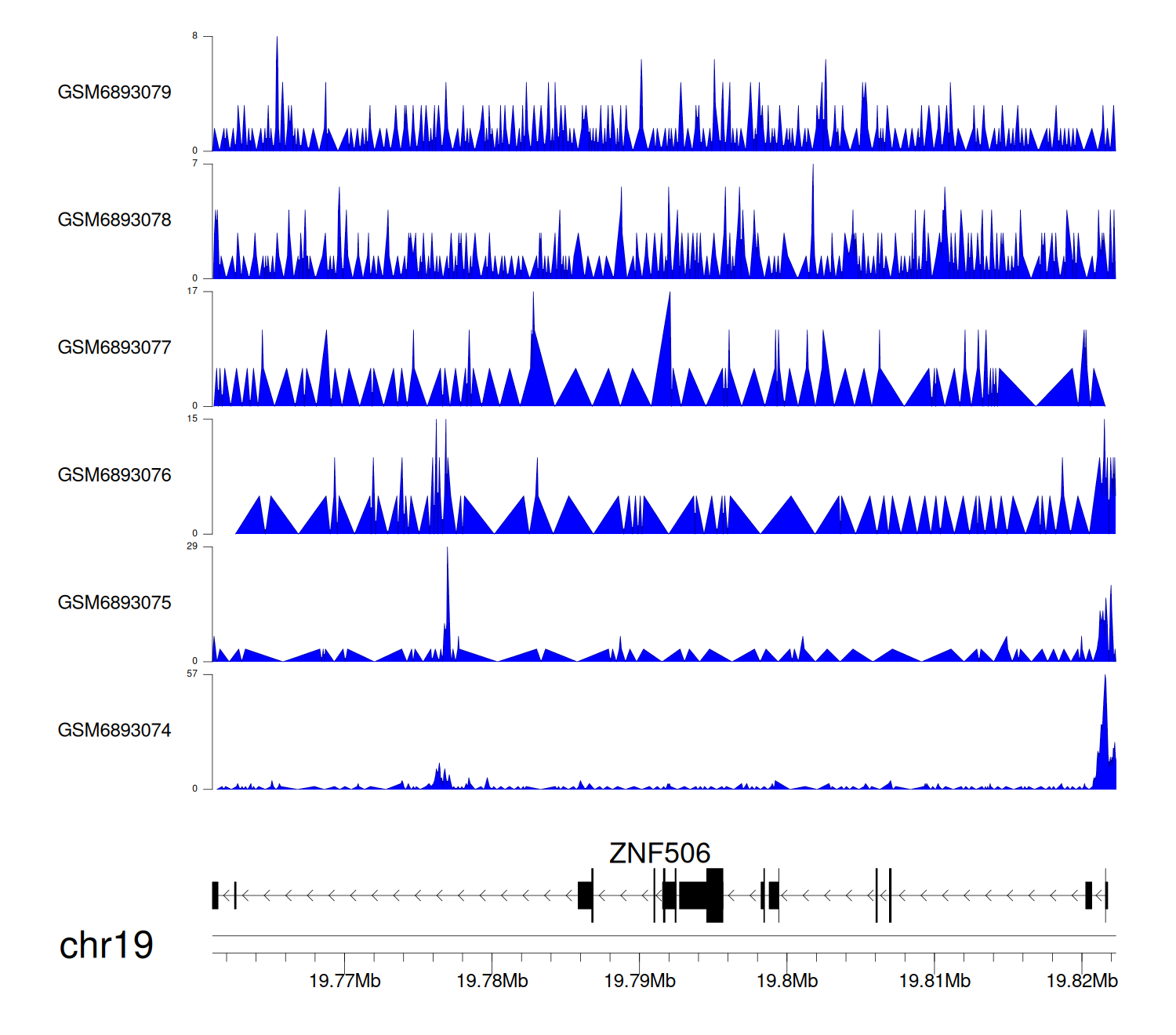
Task: Select the GSM6893078 track label
Action: pos(114,220)
